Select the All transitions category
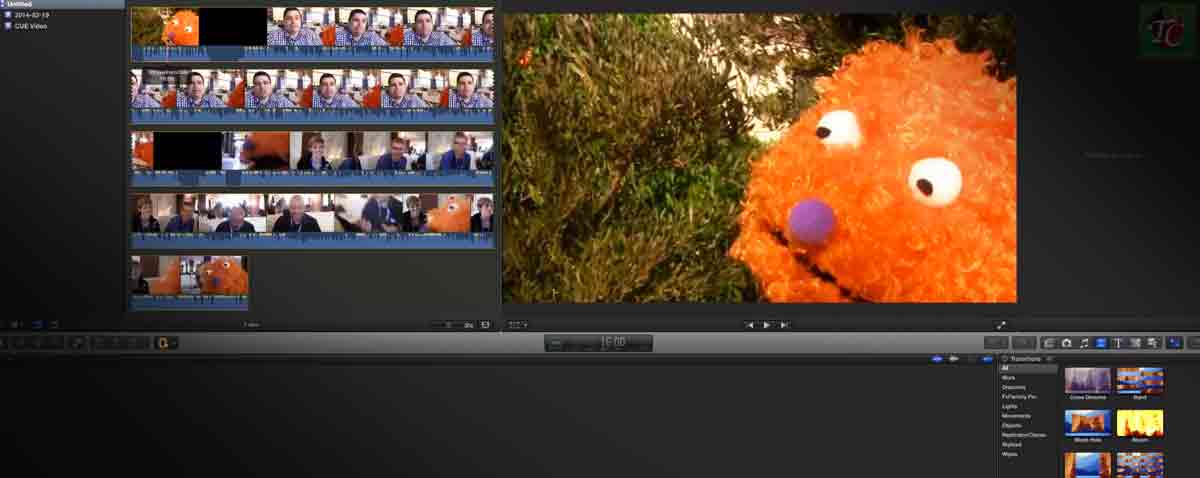This screenshot has height=478, width=1200. point(1028,368)
